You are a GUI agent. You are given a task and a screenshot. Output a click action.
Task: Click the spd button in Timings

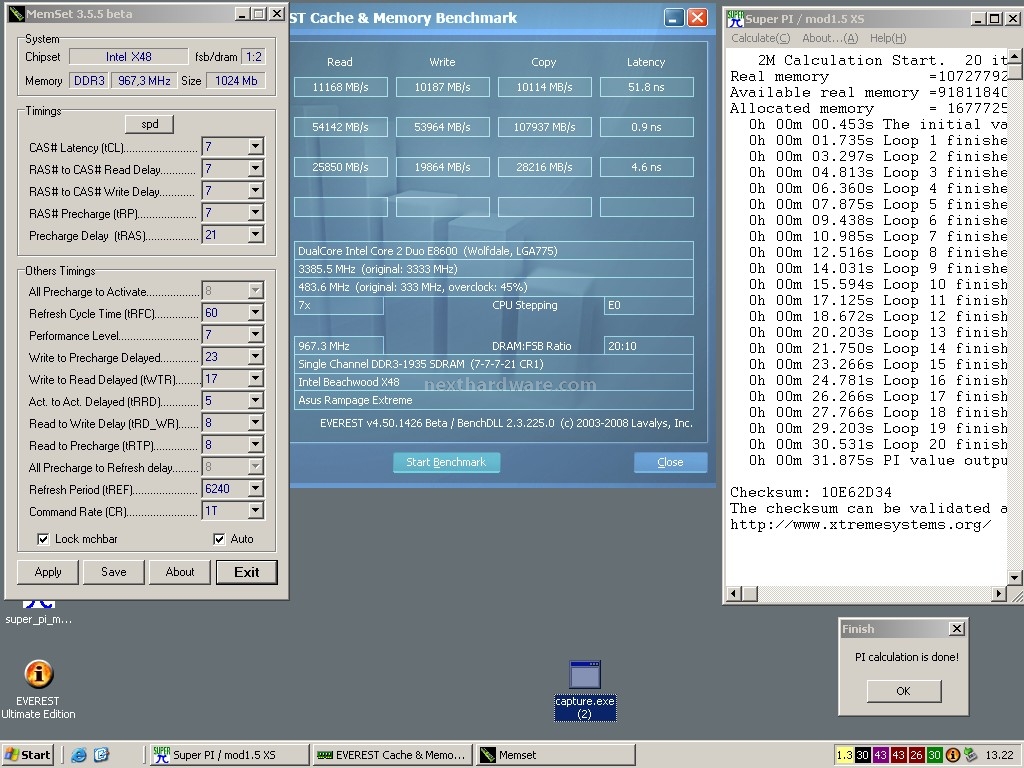pos(150,124)
